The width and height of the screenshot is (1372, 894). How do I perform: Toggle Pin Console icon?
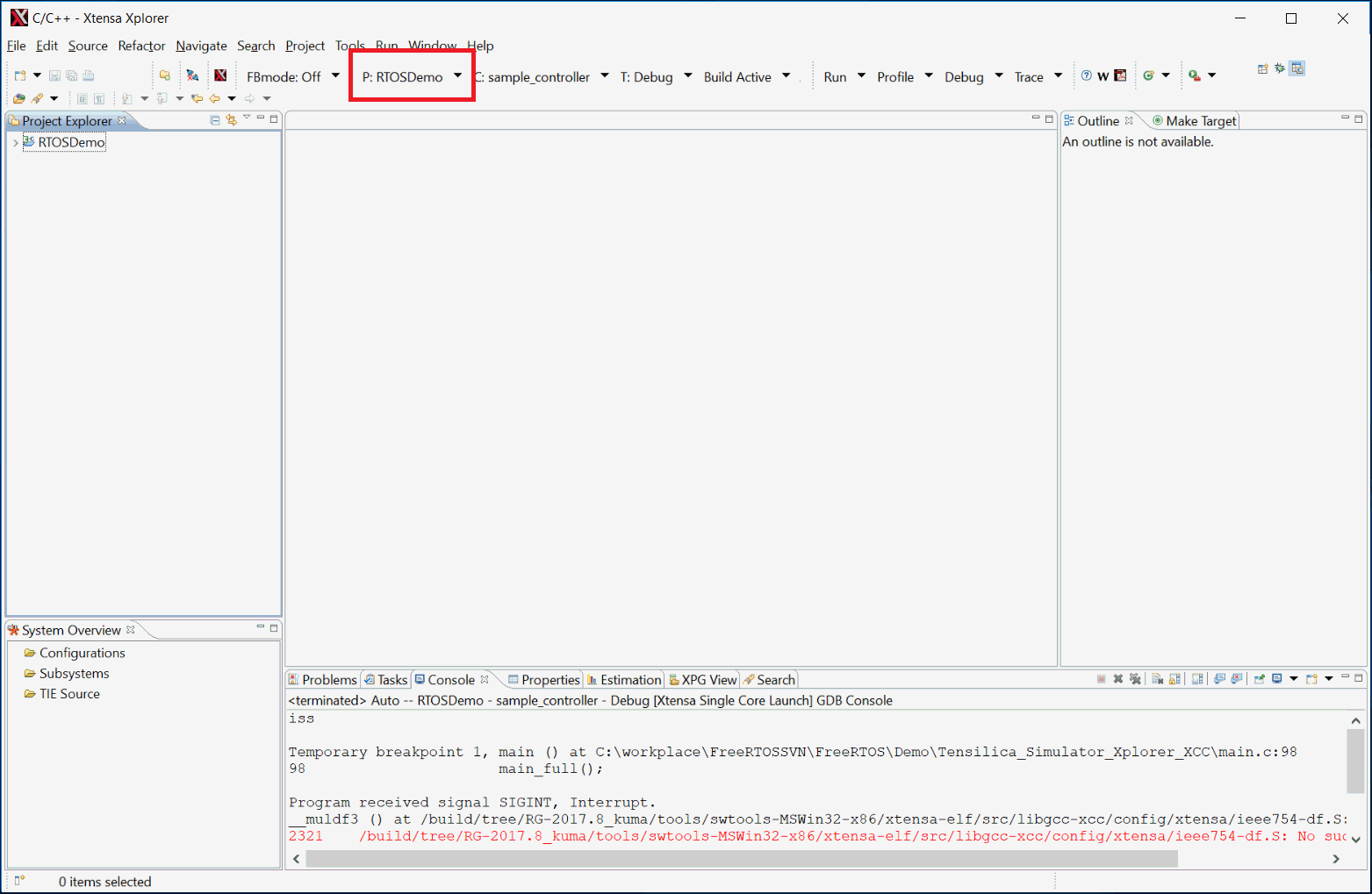coord(1260,679)
